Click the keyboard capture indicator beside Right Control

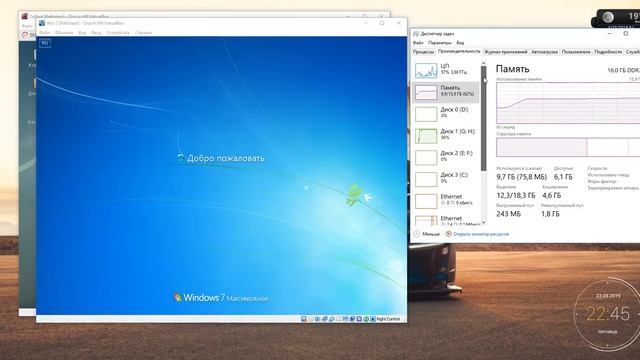tap(373, 319)
